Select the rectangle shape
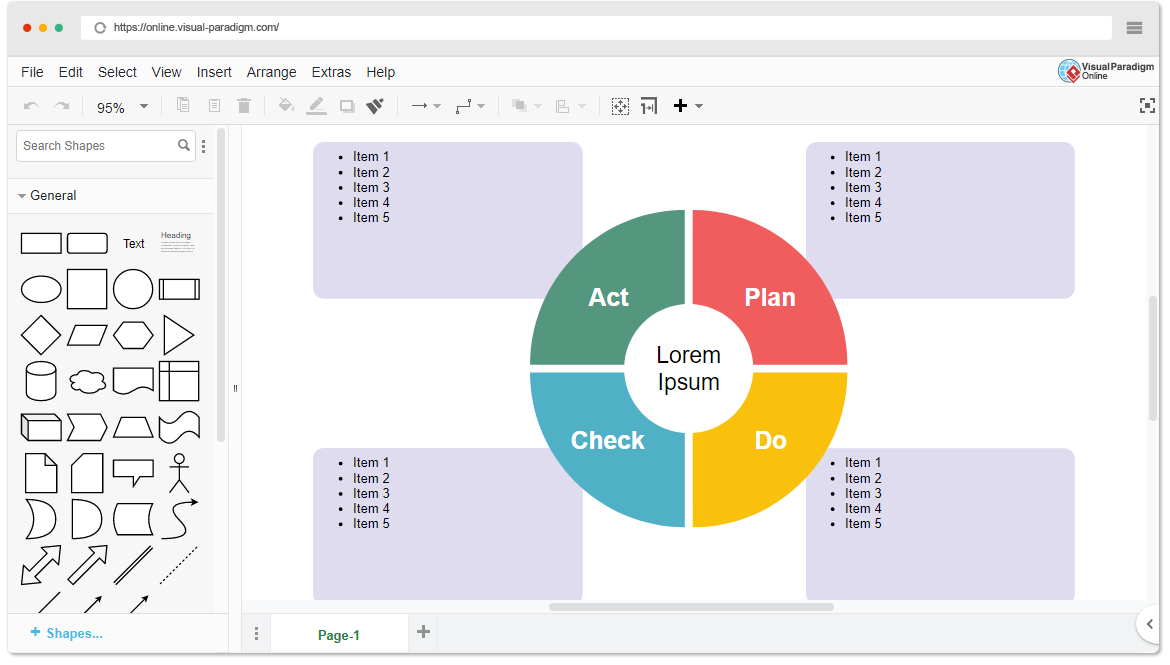The height and width of the screenshot is (665, 1170). coord(41,243)
